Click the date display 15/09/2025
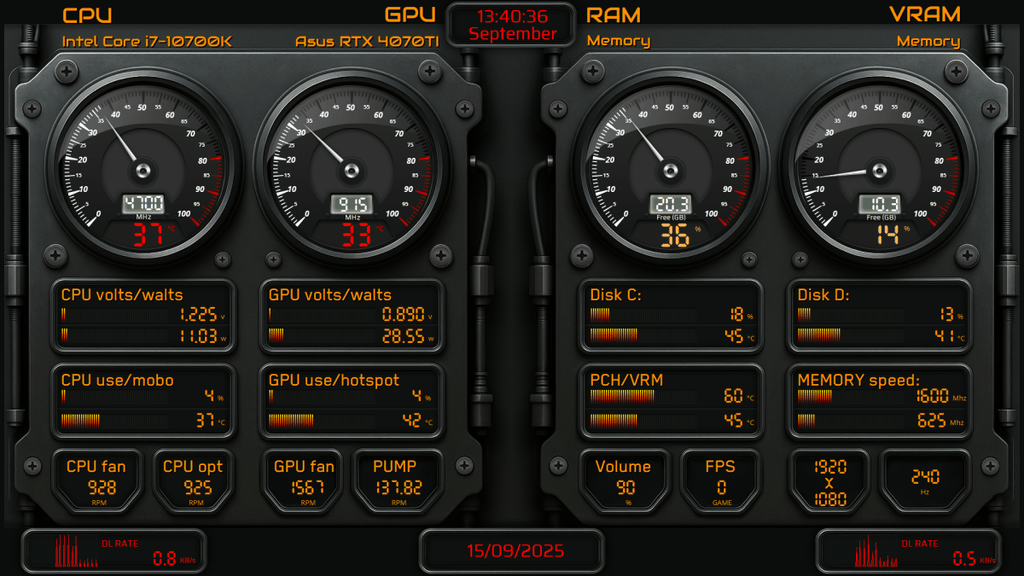1024x576 pixels. (x=512, y=551)
